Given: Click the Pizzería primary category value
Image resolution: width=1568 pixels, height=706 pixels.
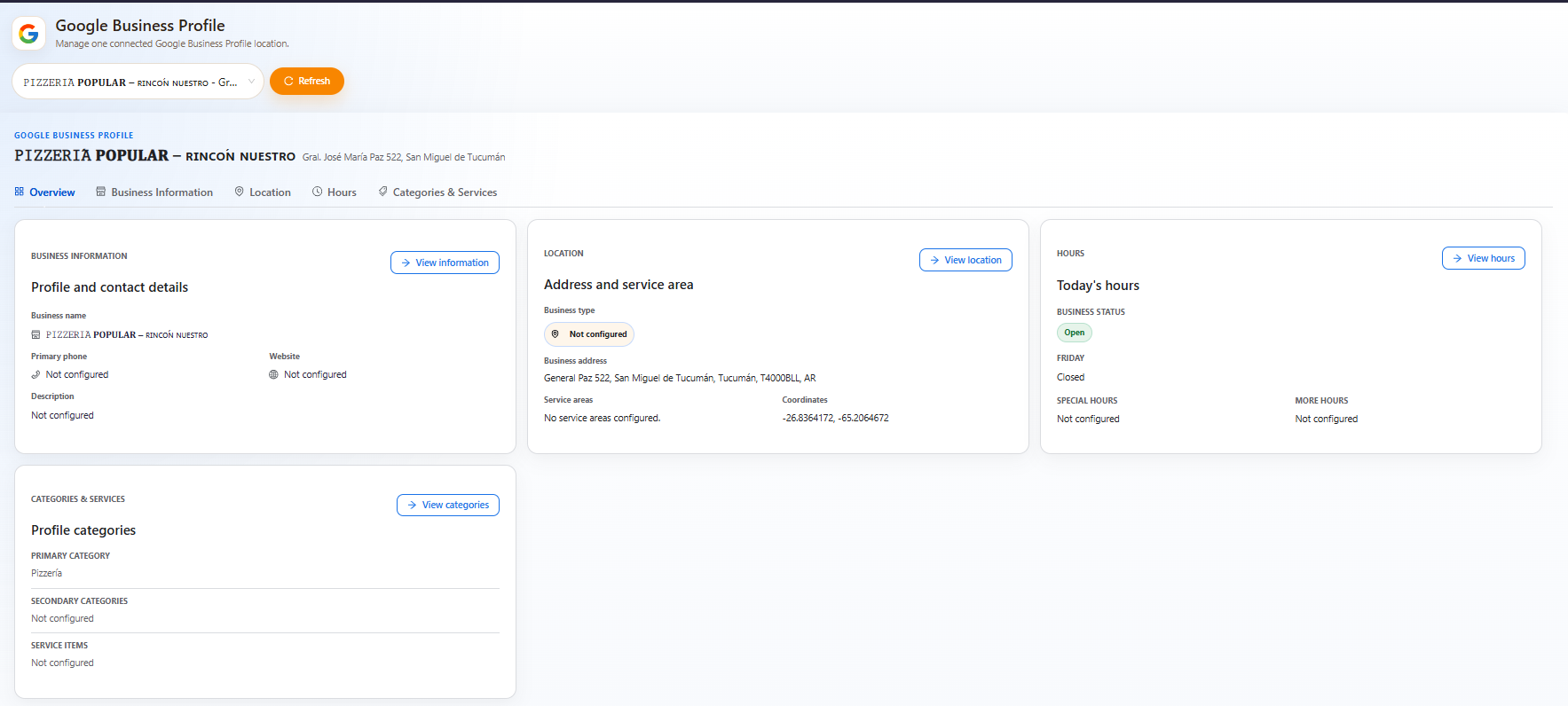Looking at the screenshot, I should click(x=46, y=574).
